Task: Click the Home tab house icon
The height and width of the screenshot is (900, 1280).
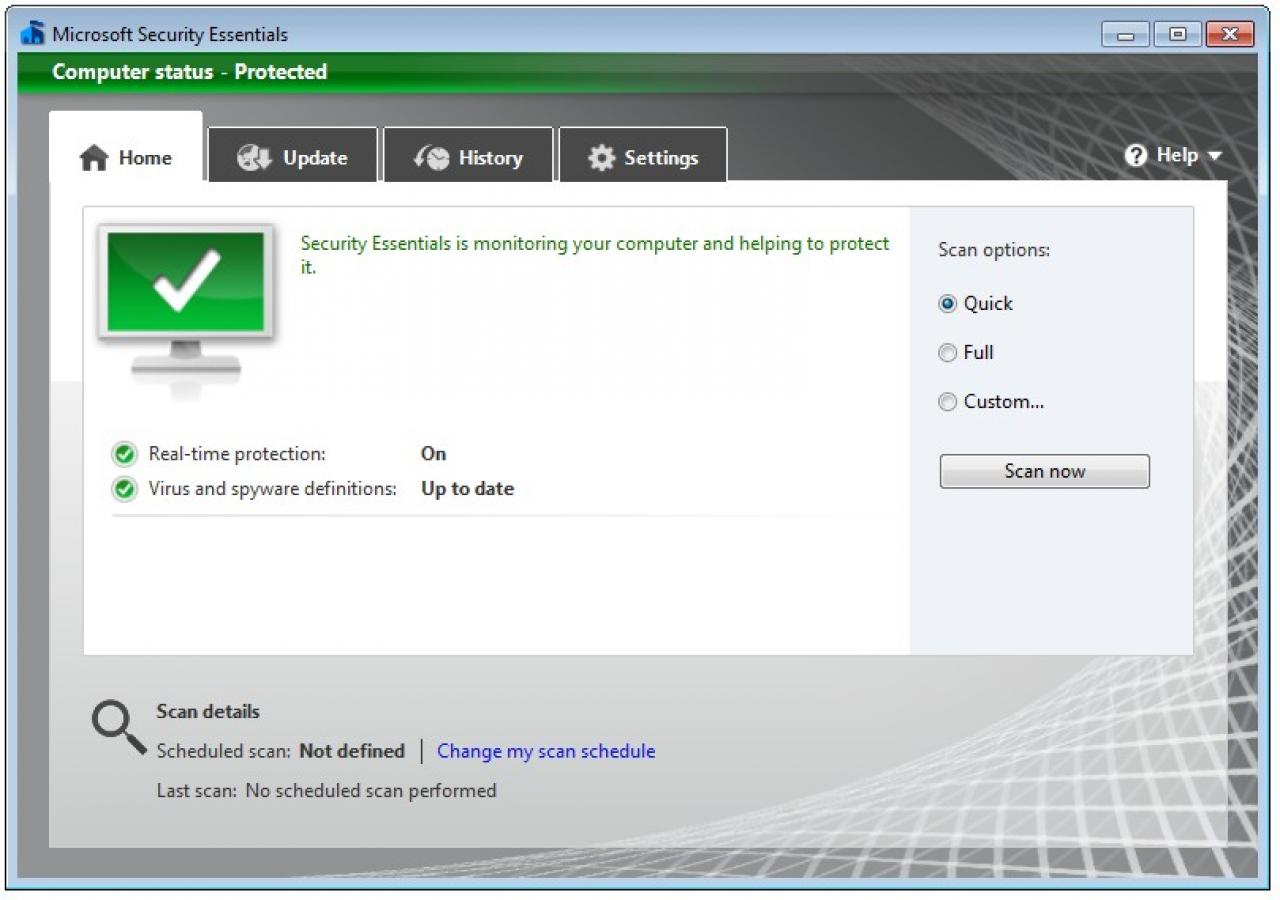Action: click(x=93, y=158)
